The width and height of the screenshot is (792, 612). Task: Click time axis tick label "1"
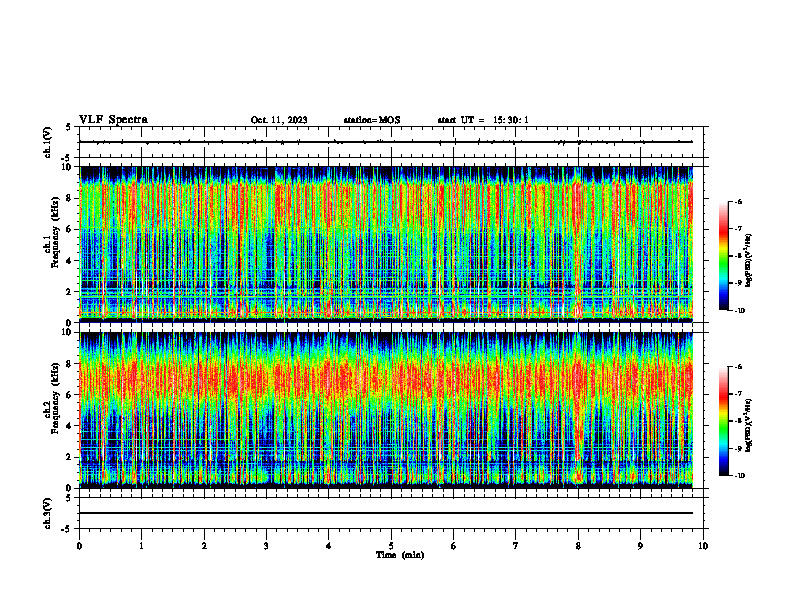(x=141, y=546)
